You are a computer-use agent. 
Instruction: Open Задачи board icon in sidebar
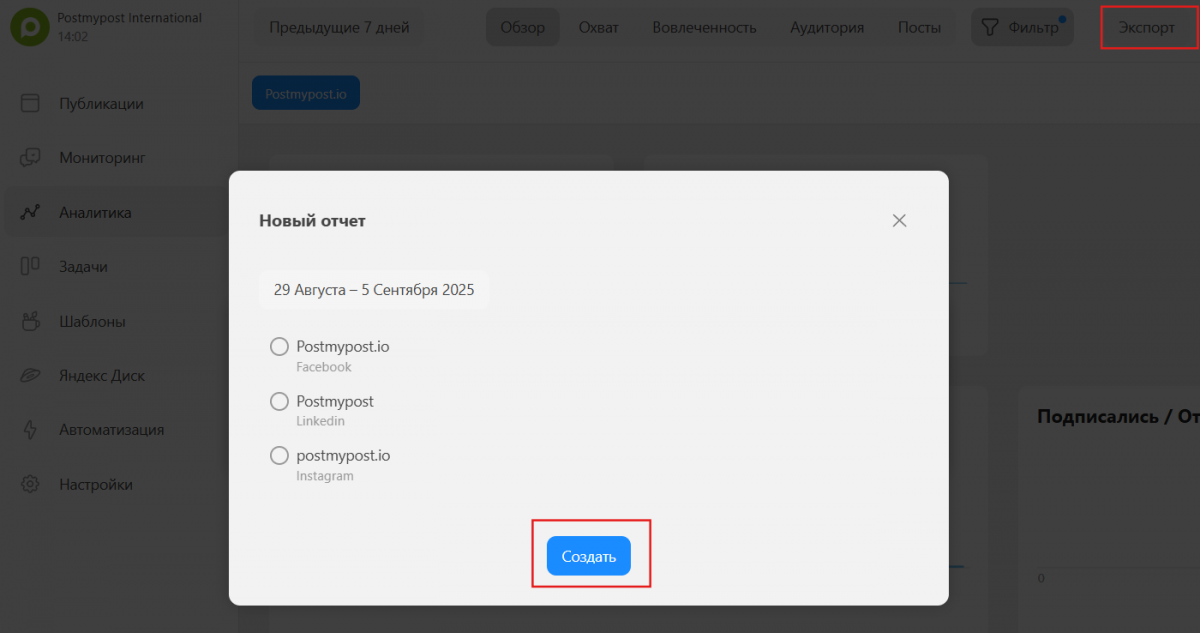pyautogui.click(x=30, y=266)
